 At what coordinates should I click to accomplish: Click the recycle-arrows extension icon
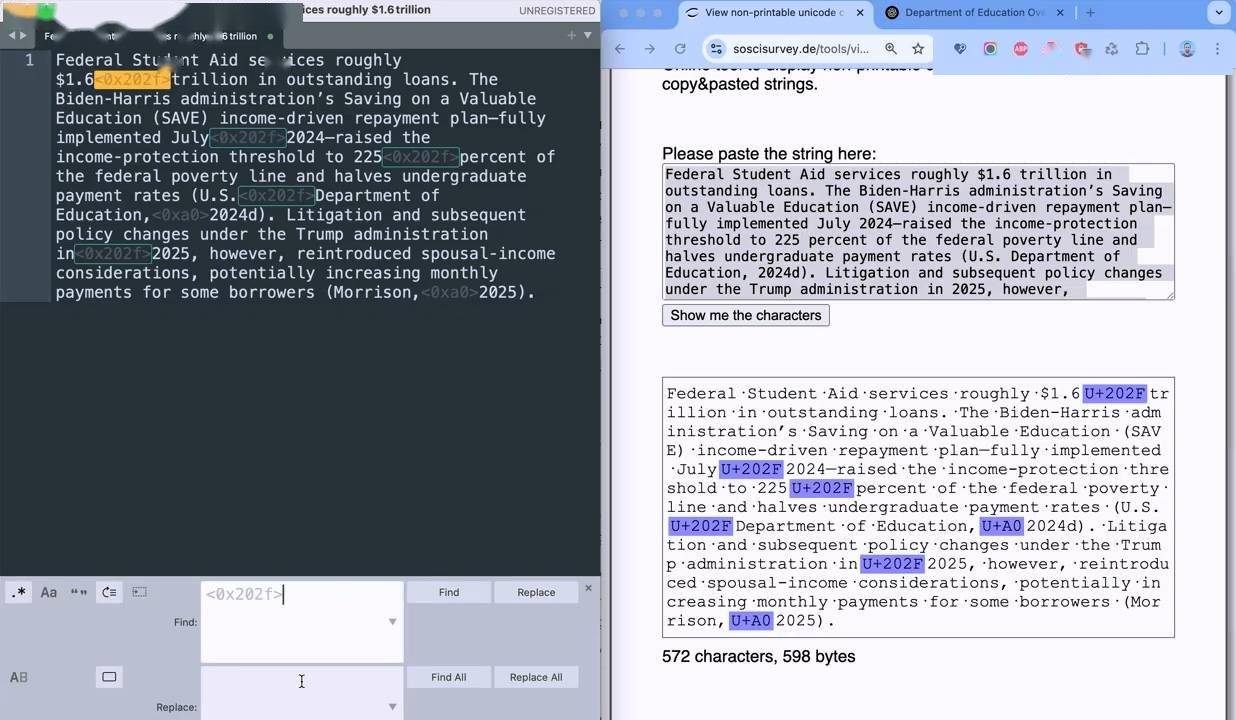pos(1111,48)
